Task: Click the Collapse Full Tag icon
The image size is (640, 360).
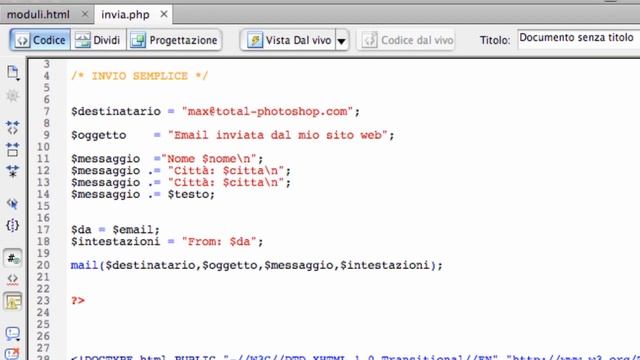Action: 13,127
